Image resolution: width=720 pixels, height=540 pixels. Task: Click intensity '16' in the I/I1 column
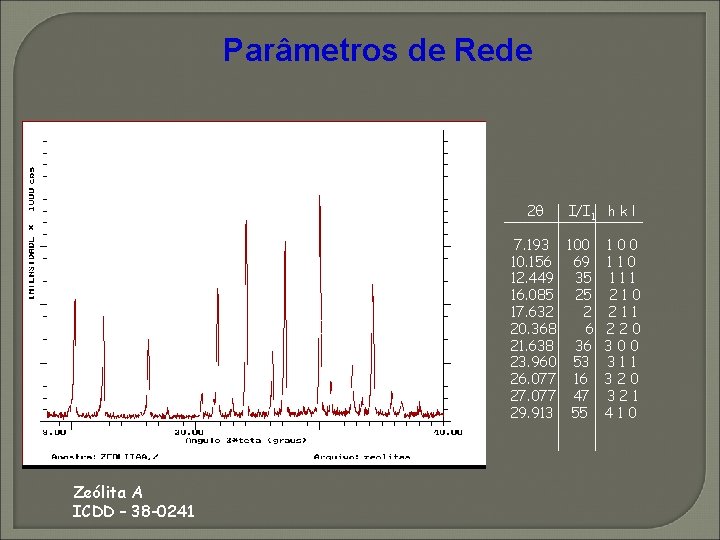point(580,379)
